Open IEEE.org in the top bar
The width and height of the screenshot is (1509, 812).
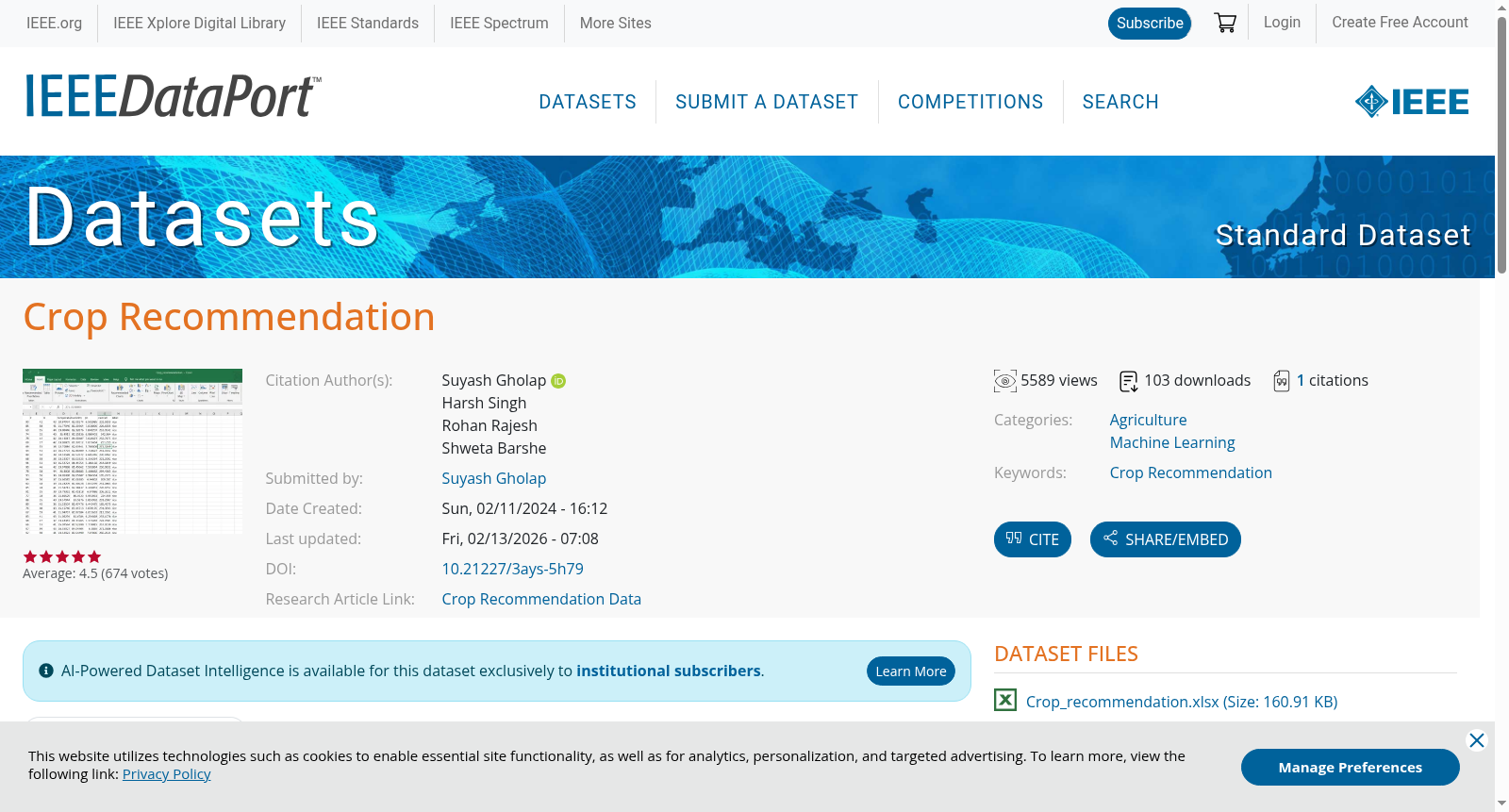click(54, 23)
